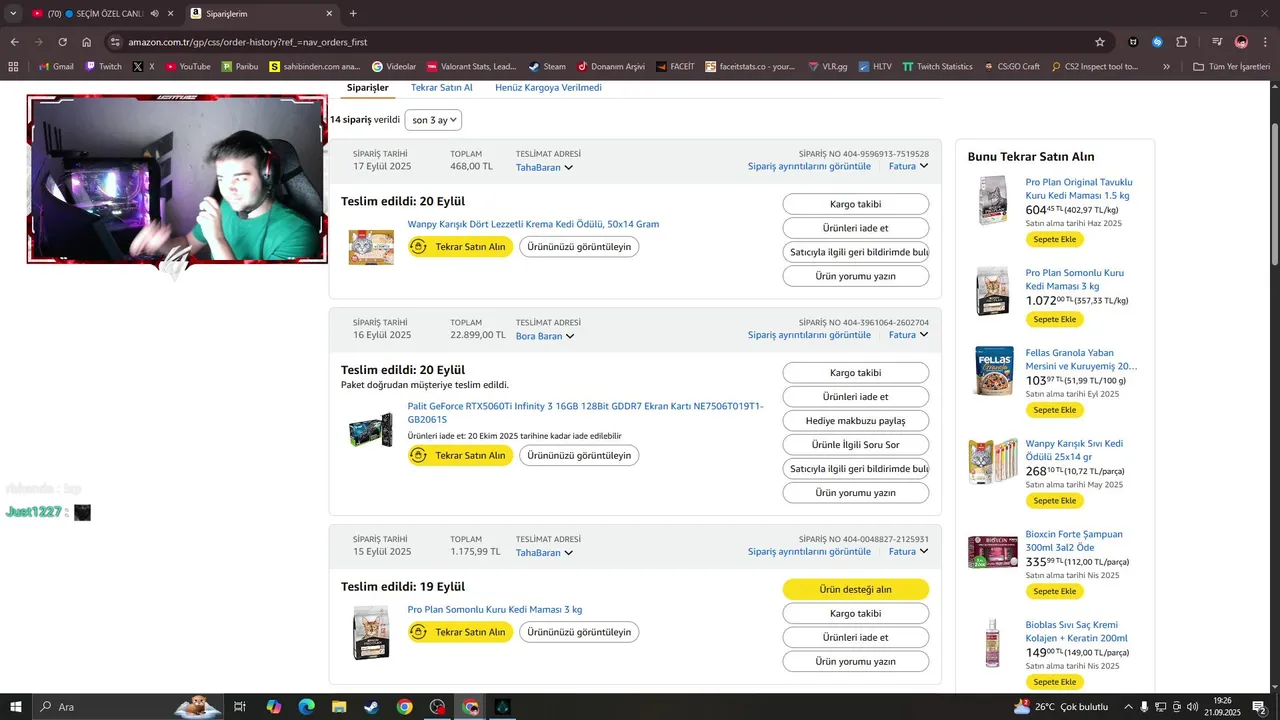1280x720 pixels.
Task: Click Ürün desteği alın yellow button
Action: 856,589
